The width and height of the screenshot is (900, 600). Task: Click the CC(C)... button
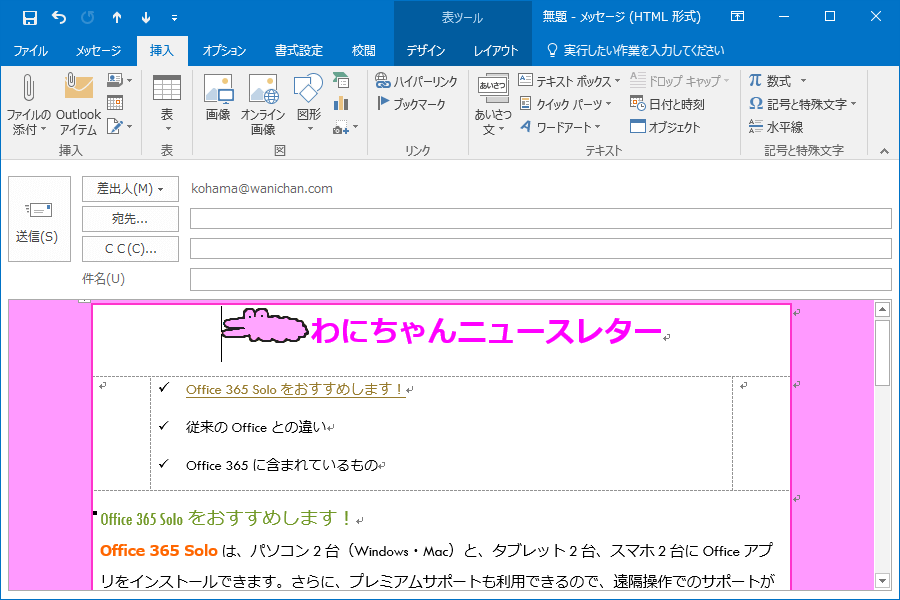click(x=130, y=249)
